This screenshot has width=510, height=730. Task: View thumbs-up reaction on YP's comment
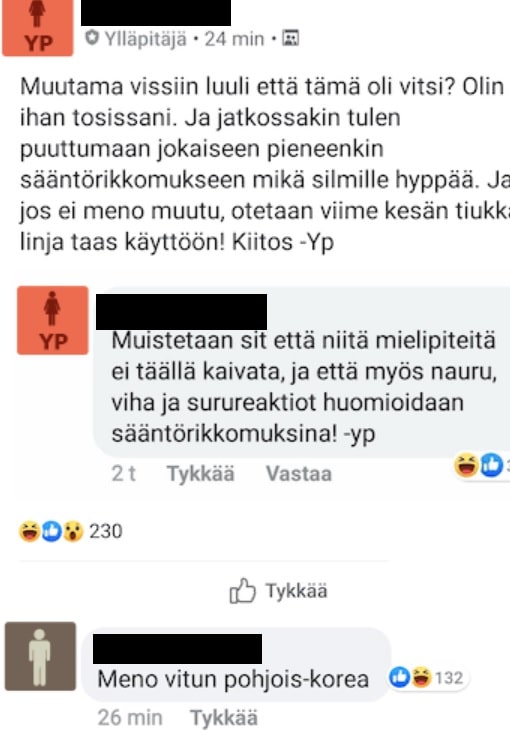[491, 465]
